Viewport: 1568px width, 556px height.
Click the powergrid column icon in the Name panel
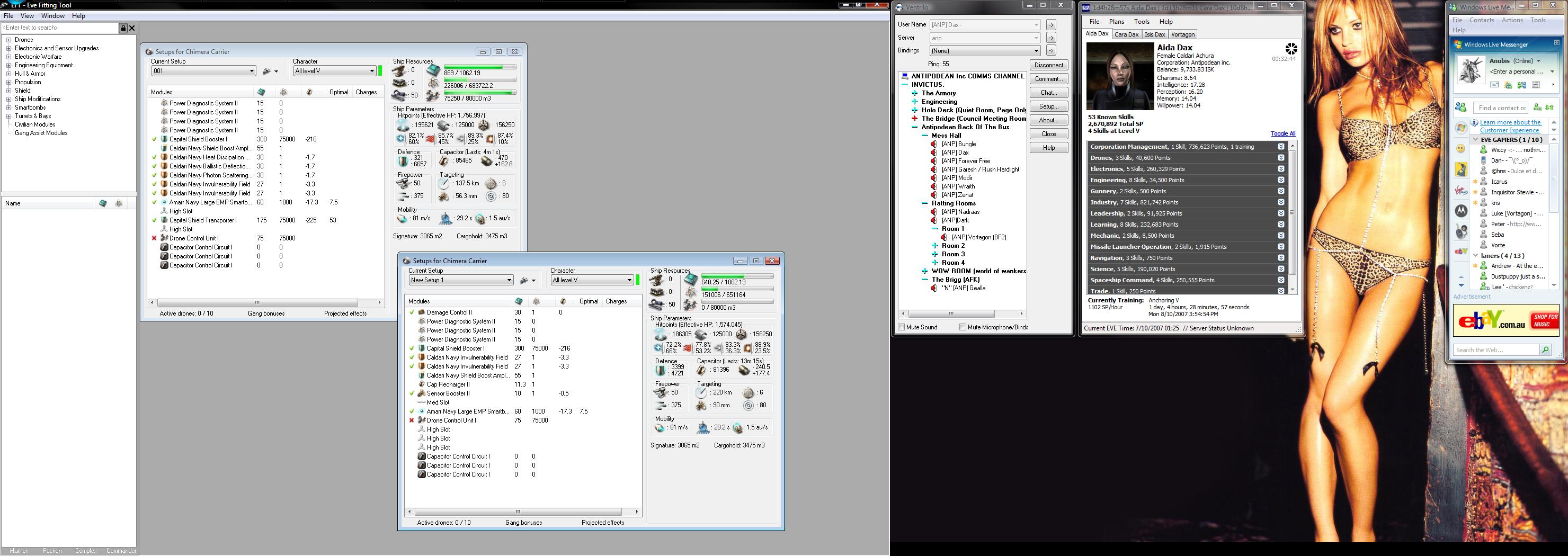(119, 203)
